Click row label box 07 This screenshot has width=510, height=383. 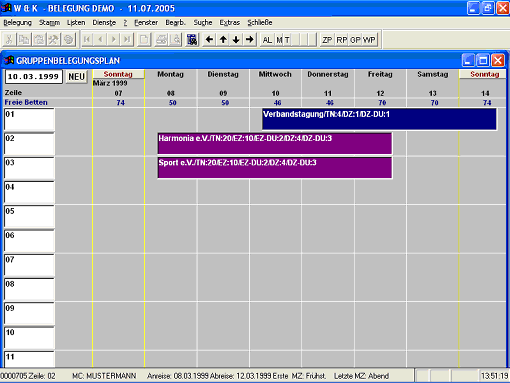[x=29, y=265]
